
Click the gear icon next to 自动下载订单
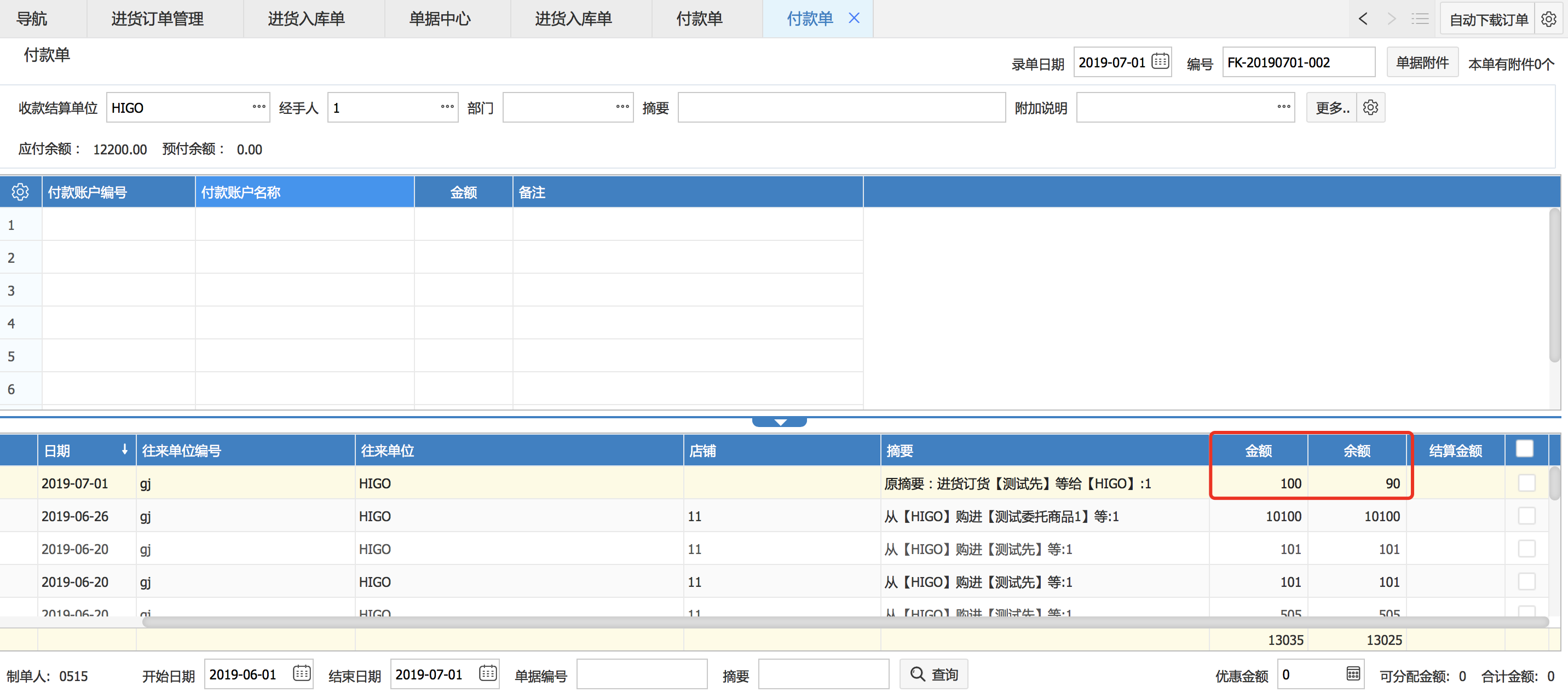(x=1548, y=20)
